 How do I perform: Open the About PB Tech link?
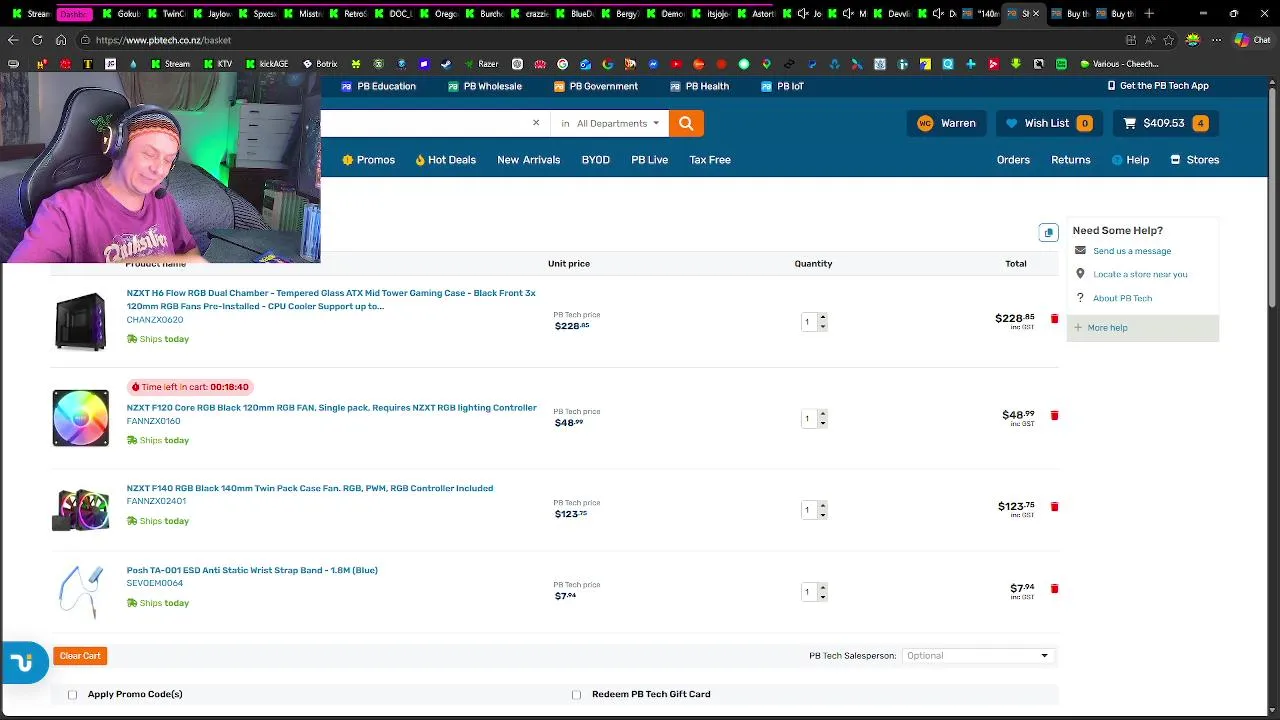pos(1122,298)
